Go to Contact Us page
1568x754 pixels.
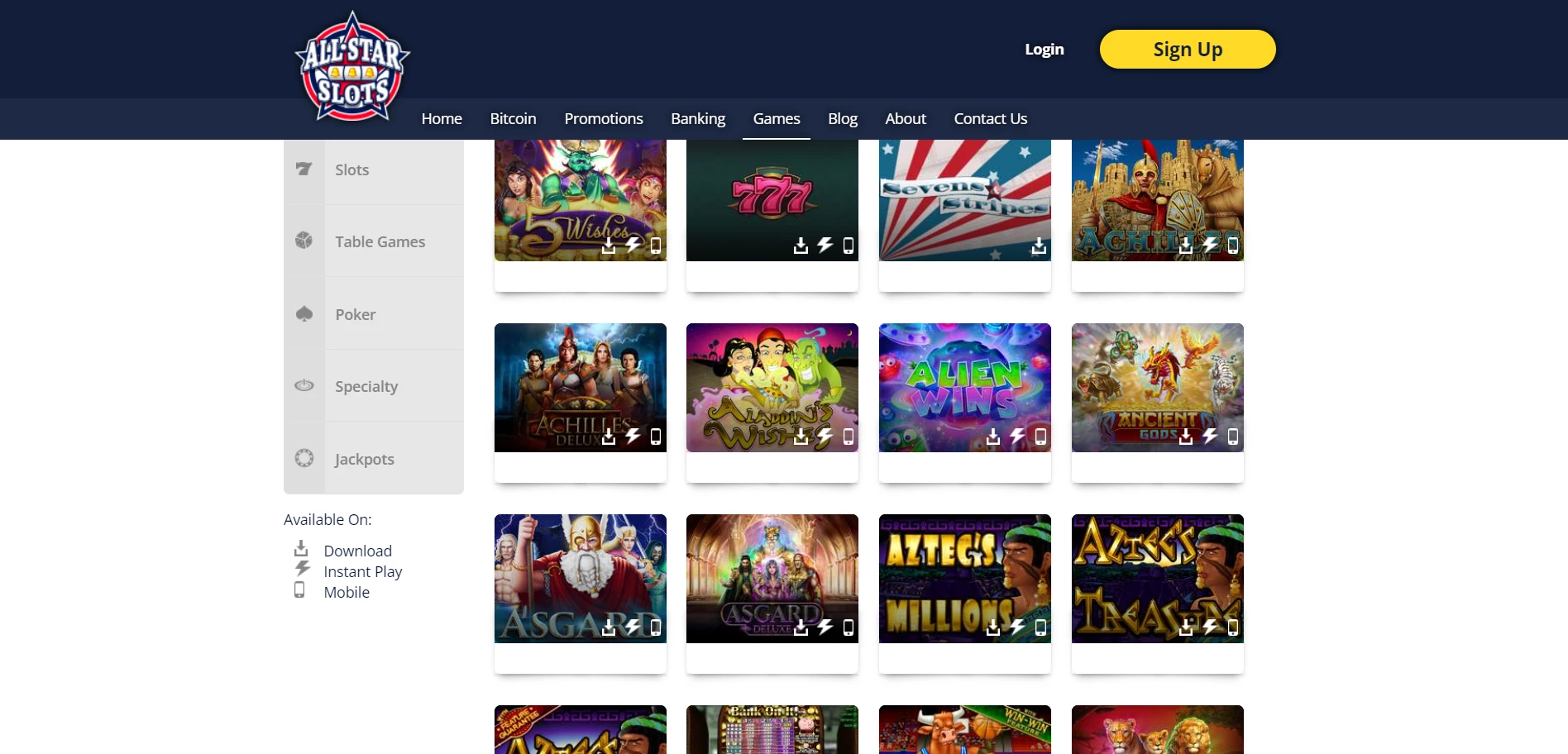point(991,119)
